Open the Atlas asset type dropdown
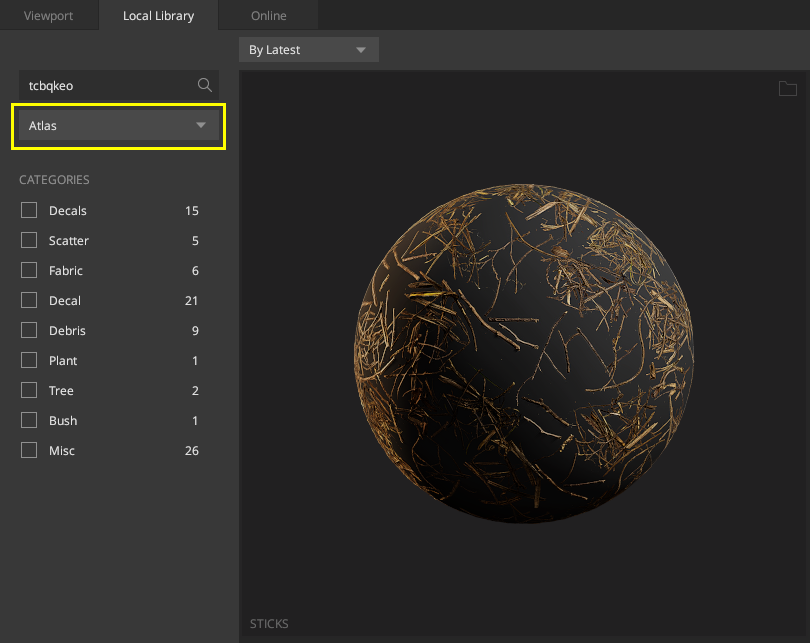 [x=118, y=126]
